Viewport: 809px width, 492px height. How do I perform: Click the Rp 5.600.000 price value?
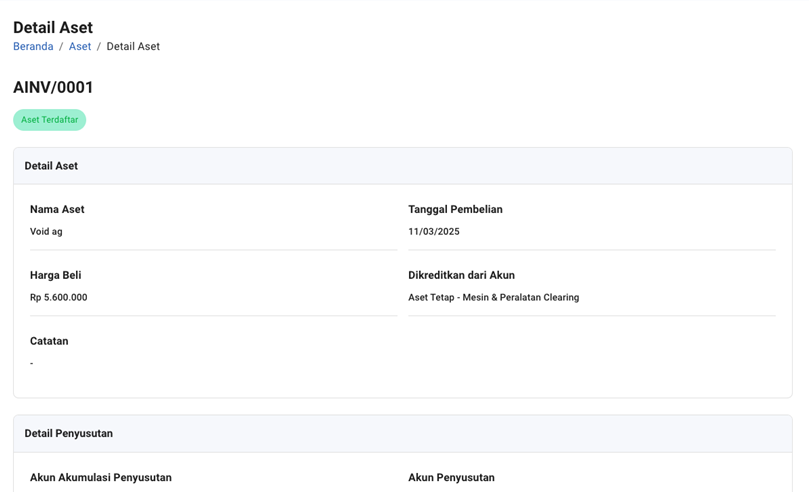(59, 298)
